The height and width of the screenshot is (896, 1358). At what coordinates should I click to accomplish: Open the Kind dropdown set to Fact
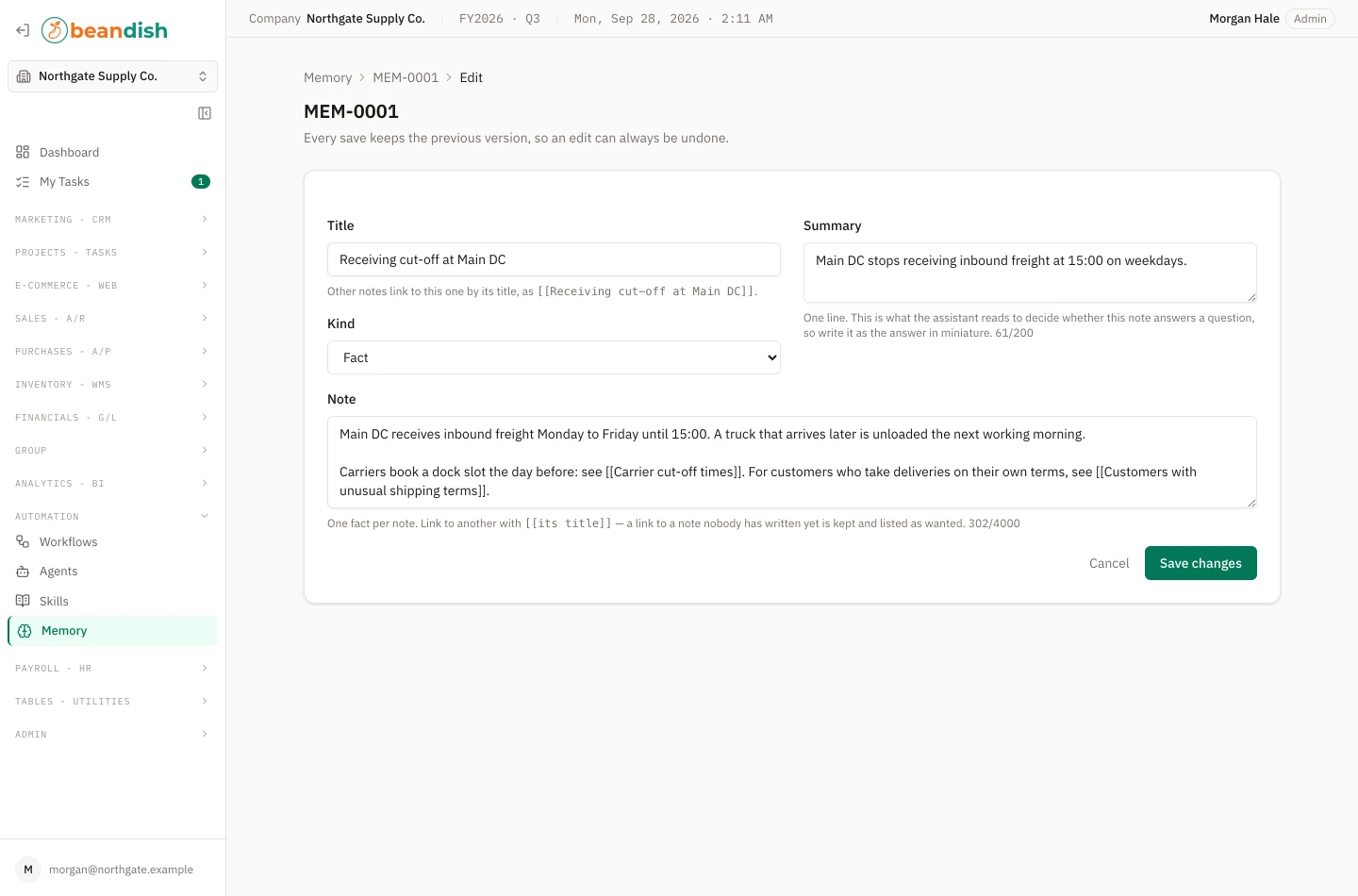pyautogui.click(x=554, y=357)
